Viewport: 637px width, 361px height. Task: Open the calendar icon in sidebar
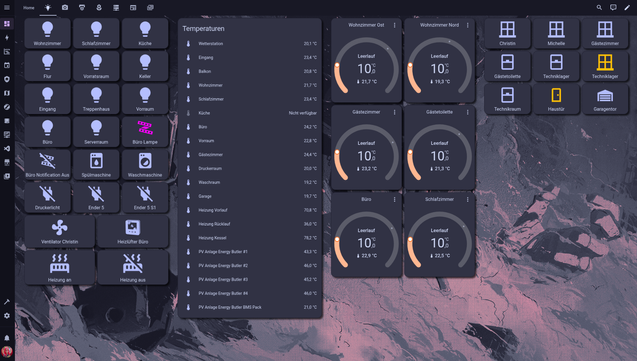[7, 65]
